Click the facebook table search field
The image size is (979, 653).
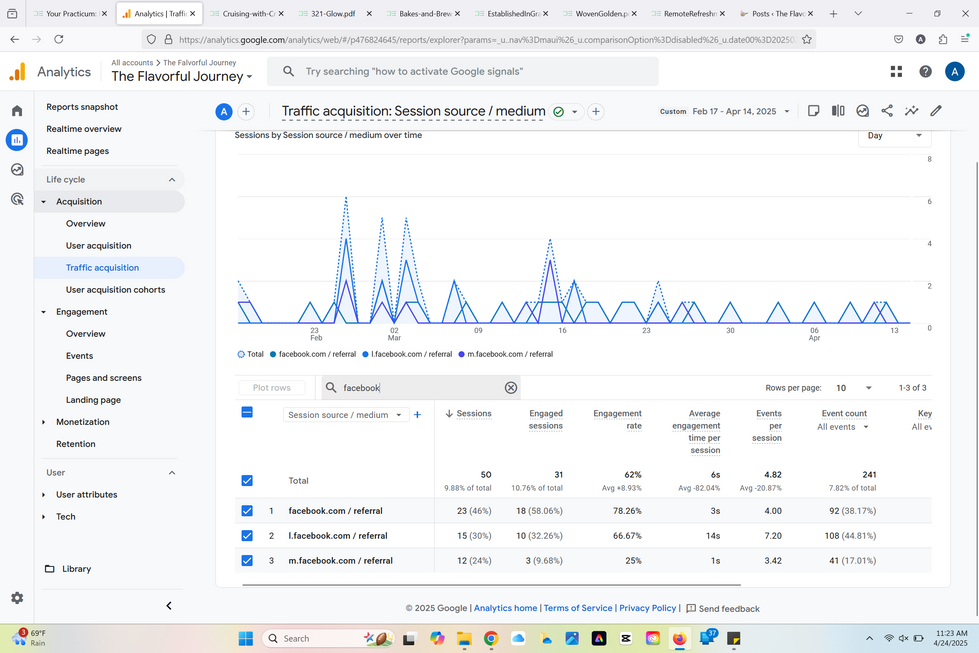pos(422,388)
